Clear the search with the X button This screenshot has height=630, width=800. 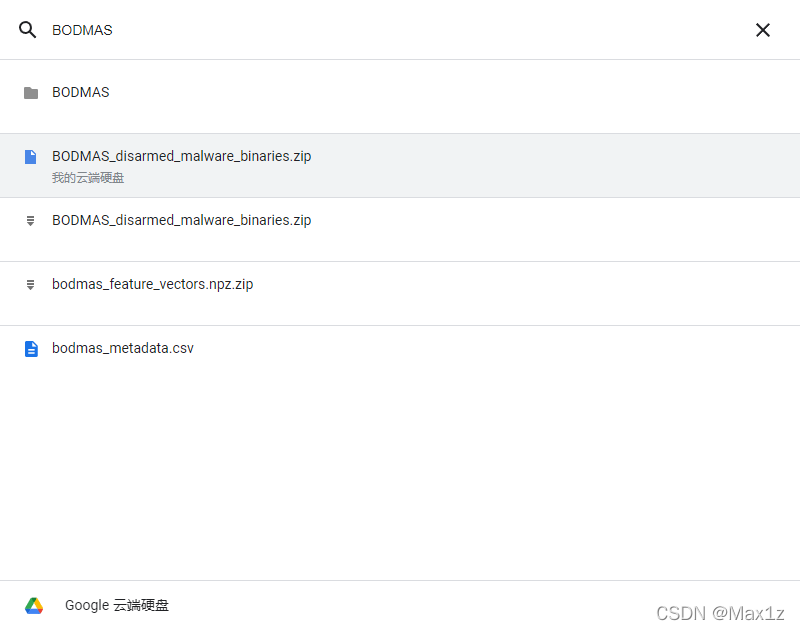tap(763, 30)
